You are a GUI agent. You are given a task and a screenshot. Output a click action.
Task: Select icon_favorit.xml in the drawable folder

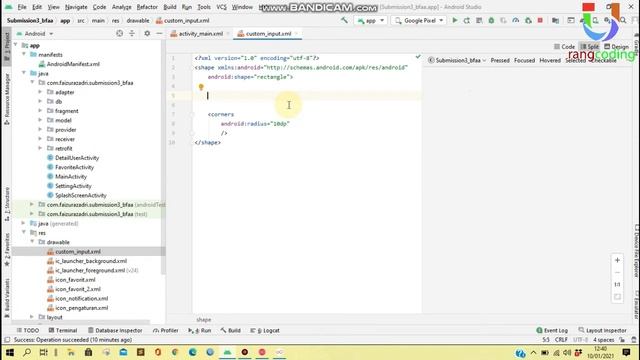(75, 280)
